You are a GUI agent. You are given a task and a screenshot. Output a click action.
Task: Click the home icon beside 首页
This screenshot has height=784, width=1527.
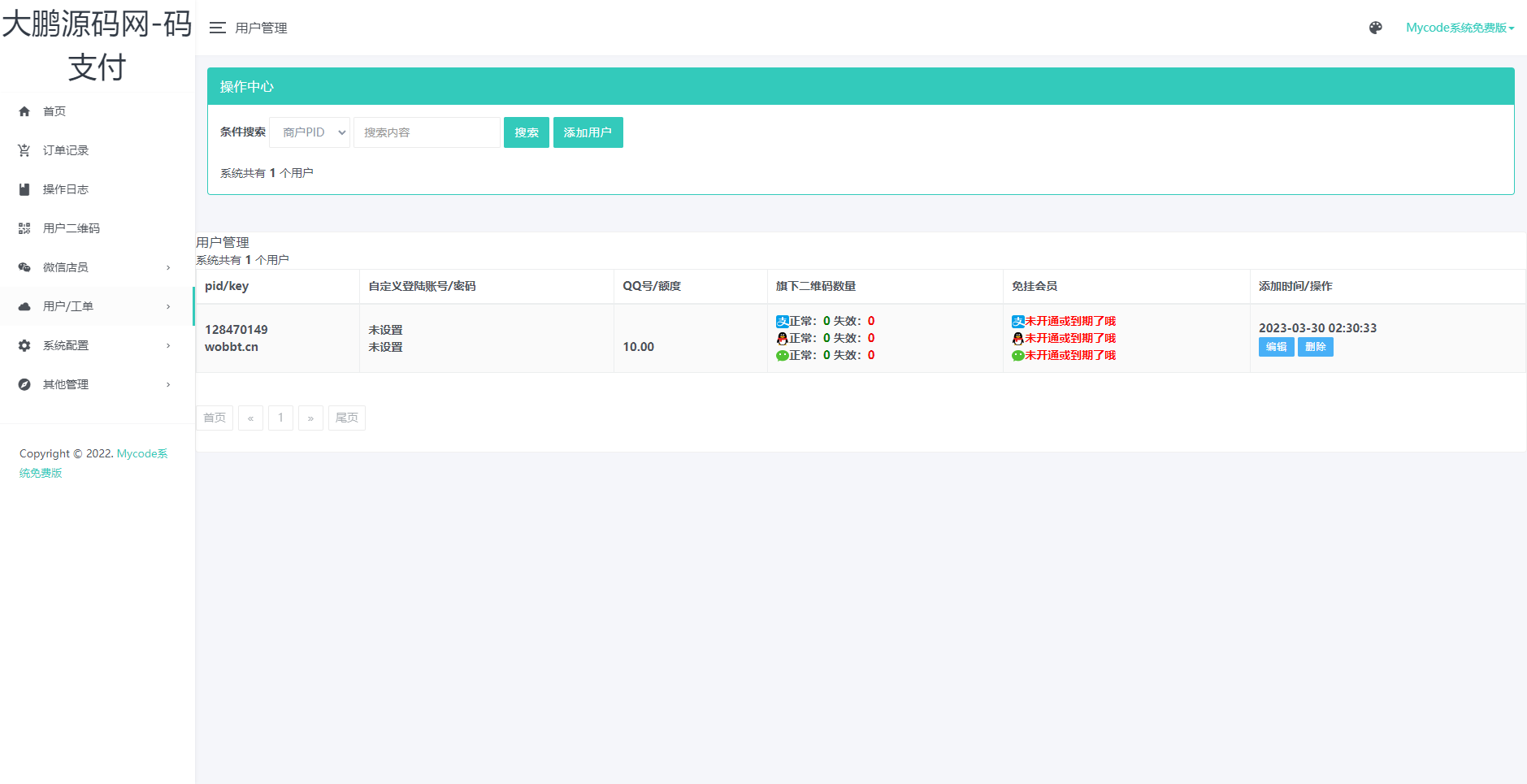click(x=24, y=111)
